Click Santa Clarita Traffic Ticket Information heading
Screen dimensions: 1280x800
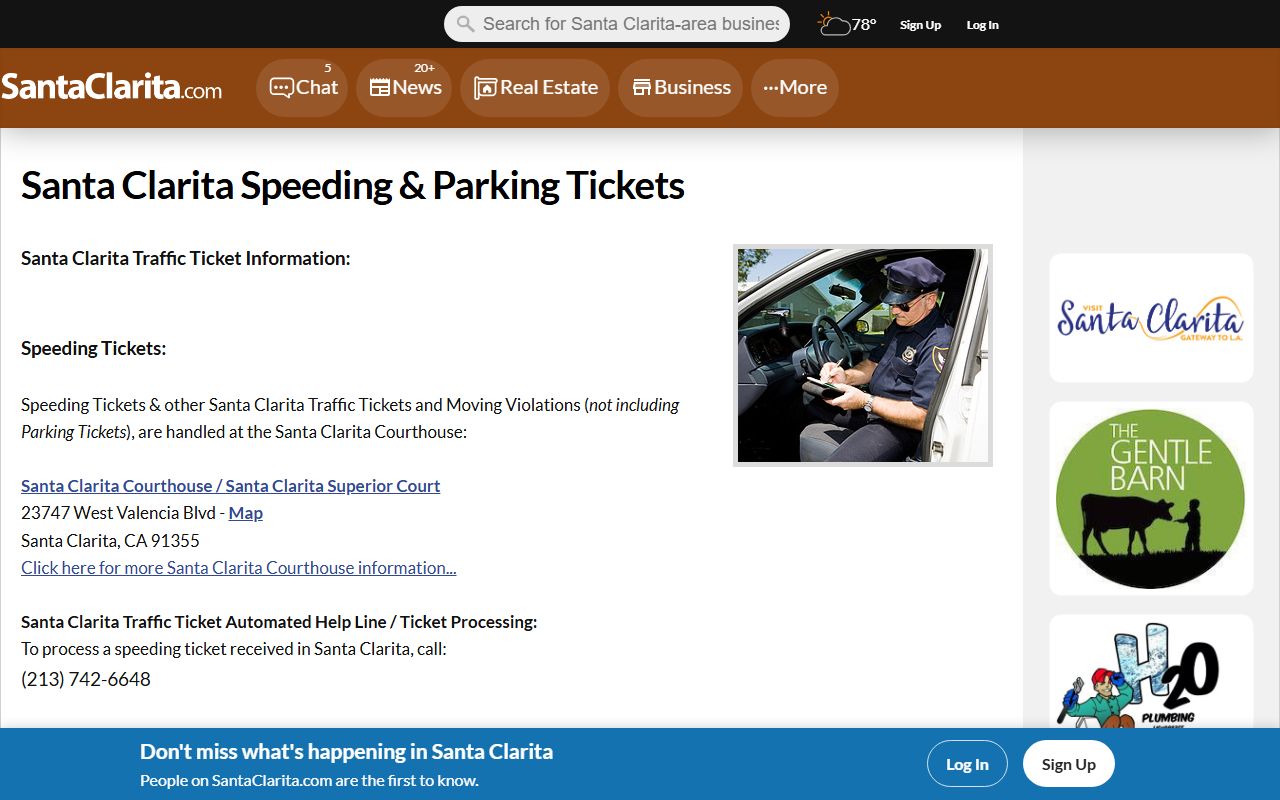[186, 259]
